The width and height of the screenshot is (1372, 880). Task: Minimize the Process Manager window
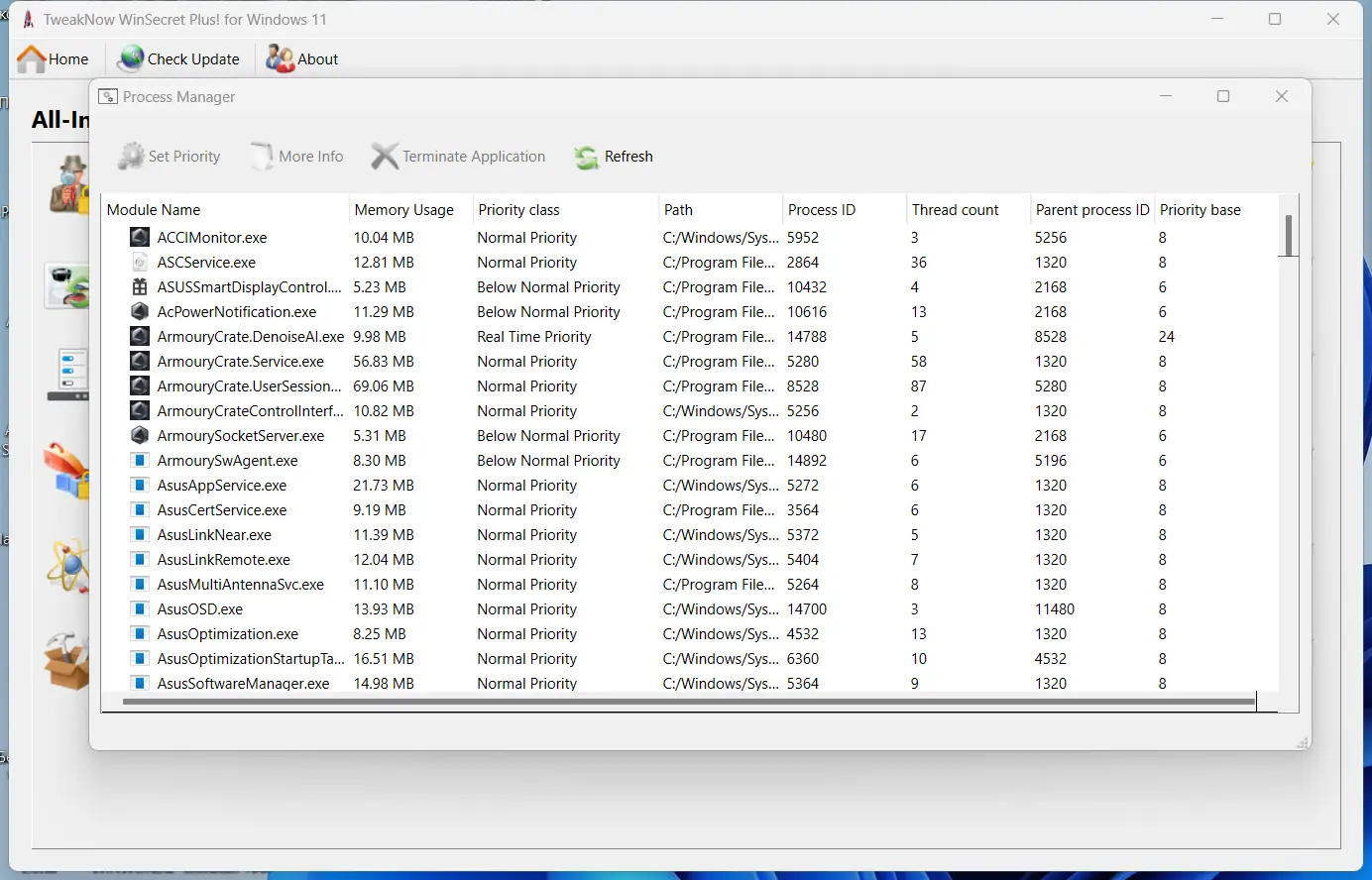pos(1166,96)
